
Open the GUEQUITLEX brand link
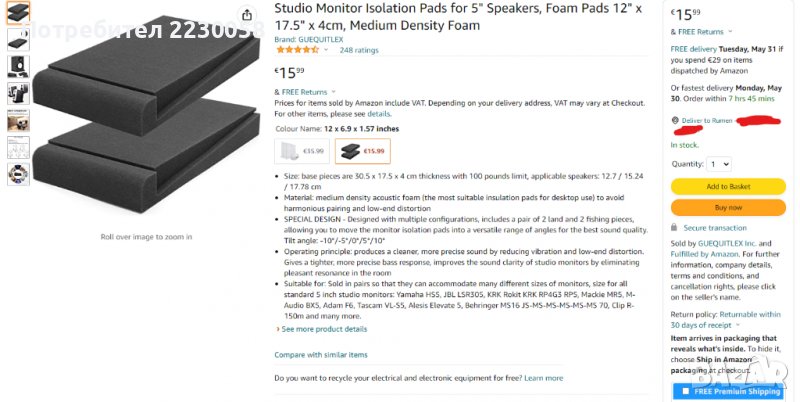coord(313,39)
